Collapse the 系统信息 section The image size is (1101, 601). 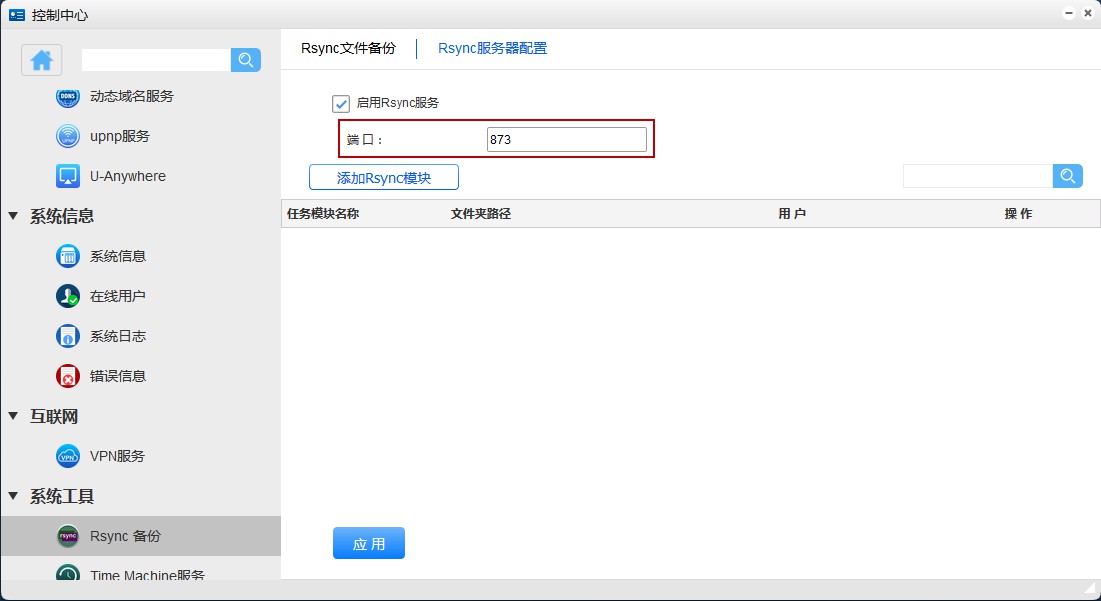pyautogui.click(x=13, y=216)
